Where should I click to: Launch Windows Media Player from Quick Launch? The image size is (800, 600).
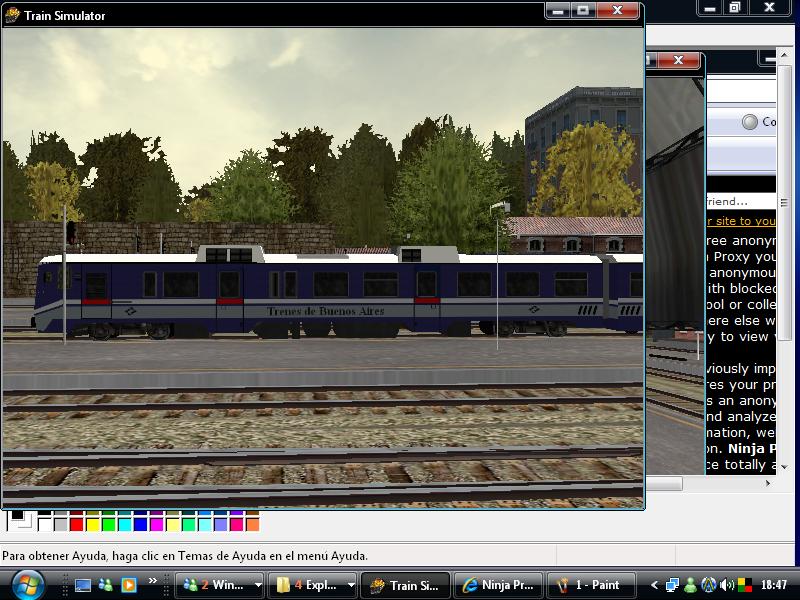click(128, 585)
